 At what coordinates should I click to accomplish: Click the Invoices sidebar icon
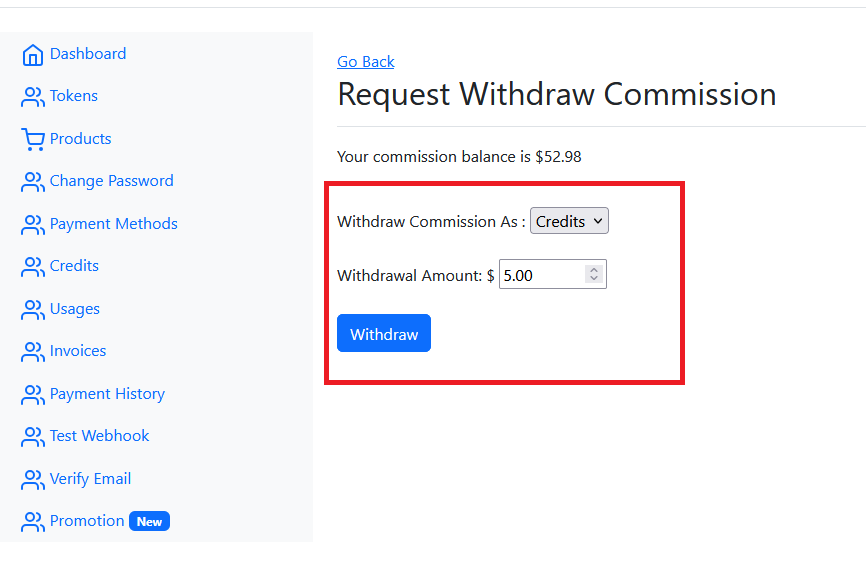[x=33, y=352]
